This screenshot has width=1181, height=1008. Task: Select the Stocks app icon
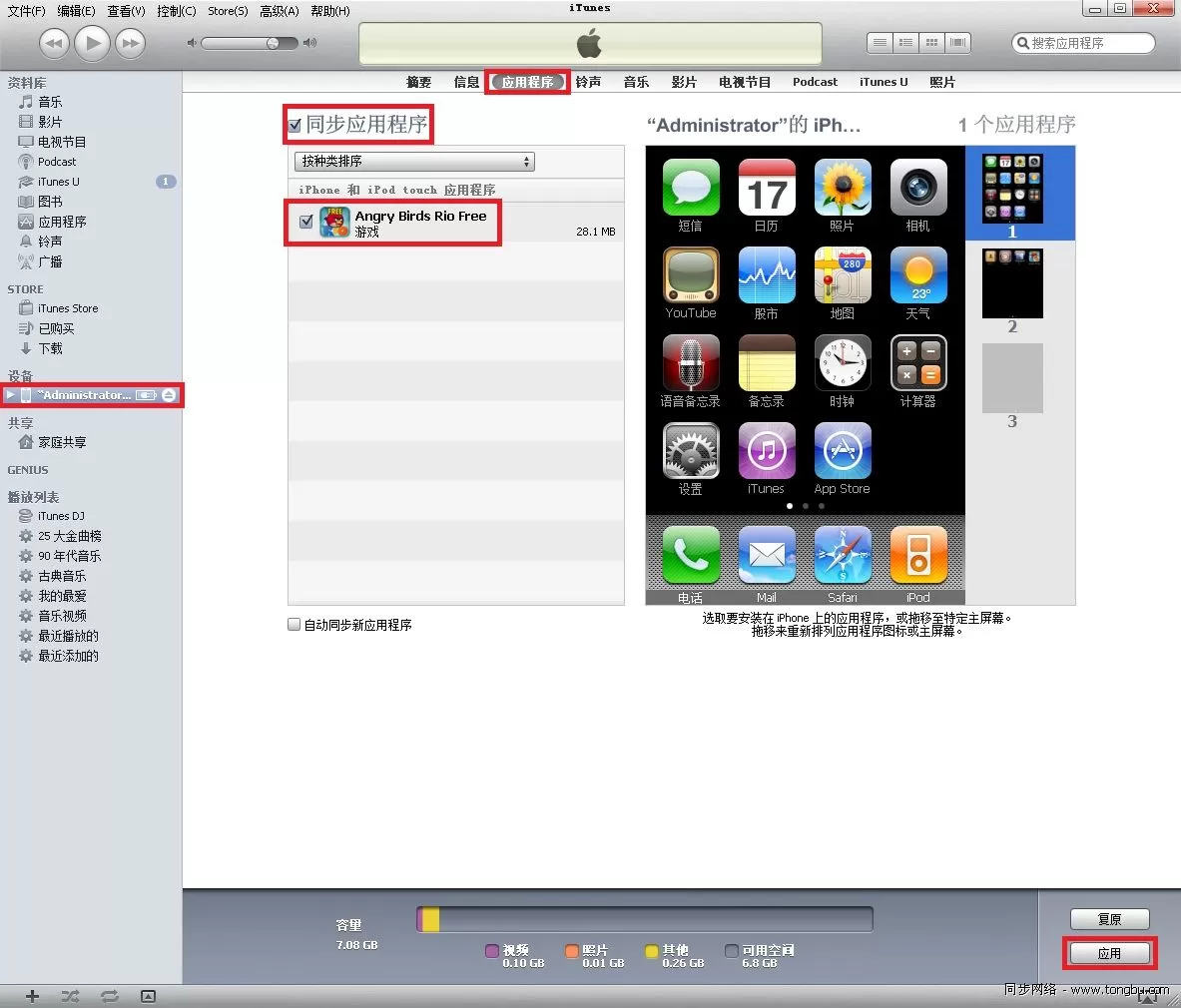point(767,274)
